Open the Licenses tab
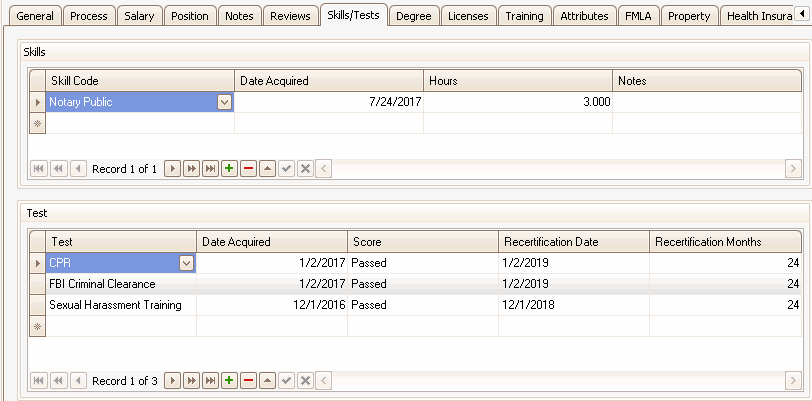Screen dimensions: 812x401 (468, 16)
